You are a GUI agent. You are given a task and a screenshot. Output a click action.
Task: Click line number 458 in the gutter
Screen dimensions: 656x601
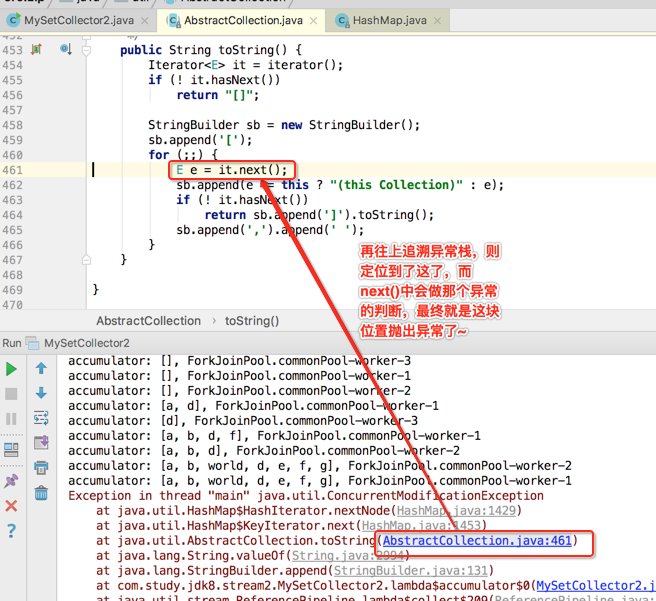point(13,125)
